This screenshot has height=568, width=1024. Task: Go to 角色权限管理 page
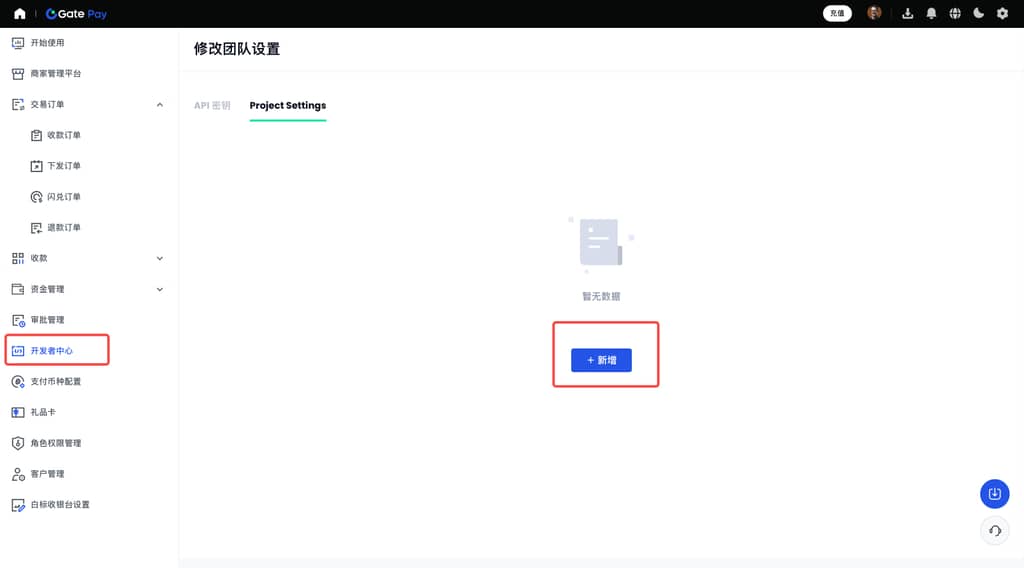56,443
